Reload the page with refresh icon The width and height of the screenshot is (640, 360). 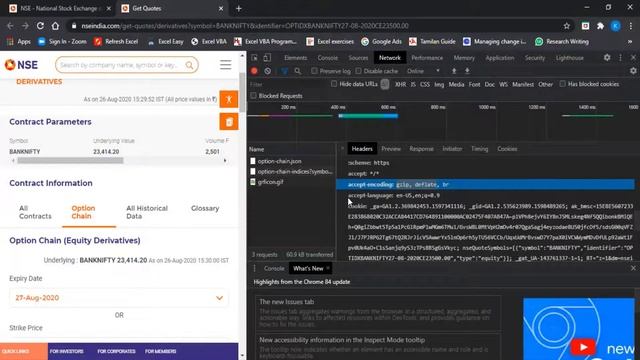pyautogui.click(x=40, y=26)
